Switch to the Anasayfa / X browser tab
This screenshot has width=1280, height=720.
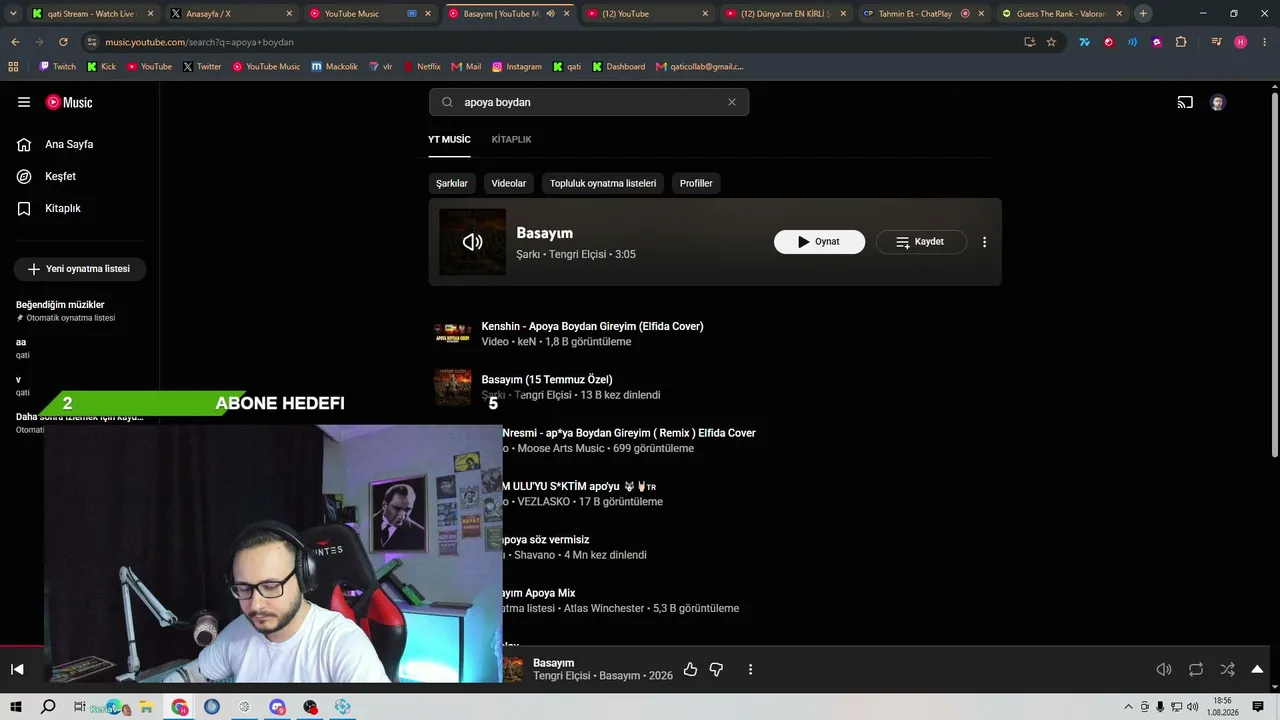click(230, 14)
